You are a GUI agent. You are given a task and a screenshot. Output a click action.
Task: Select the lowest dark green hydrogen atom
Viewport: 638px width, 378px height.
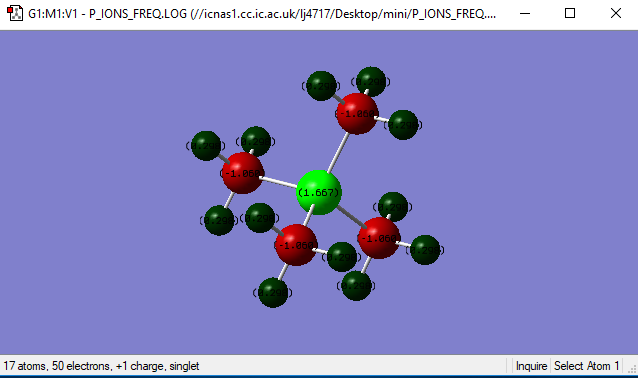pos(273,293)
